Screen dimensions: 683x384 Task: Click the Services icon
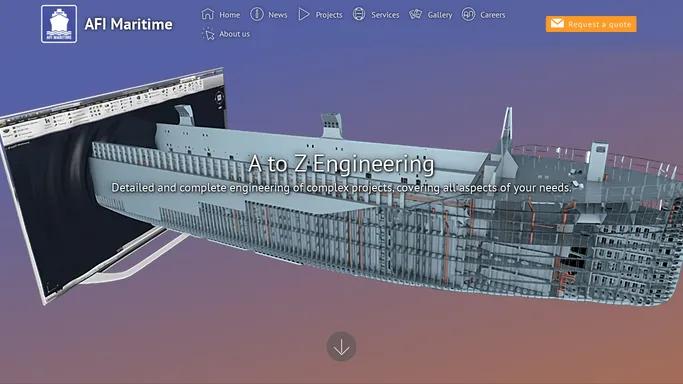tap(358, 14)
